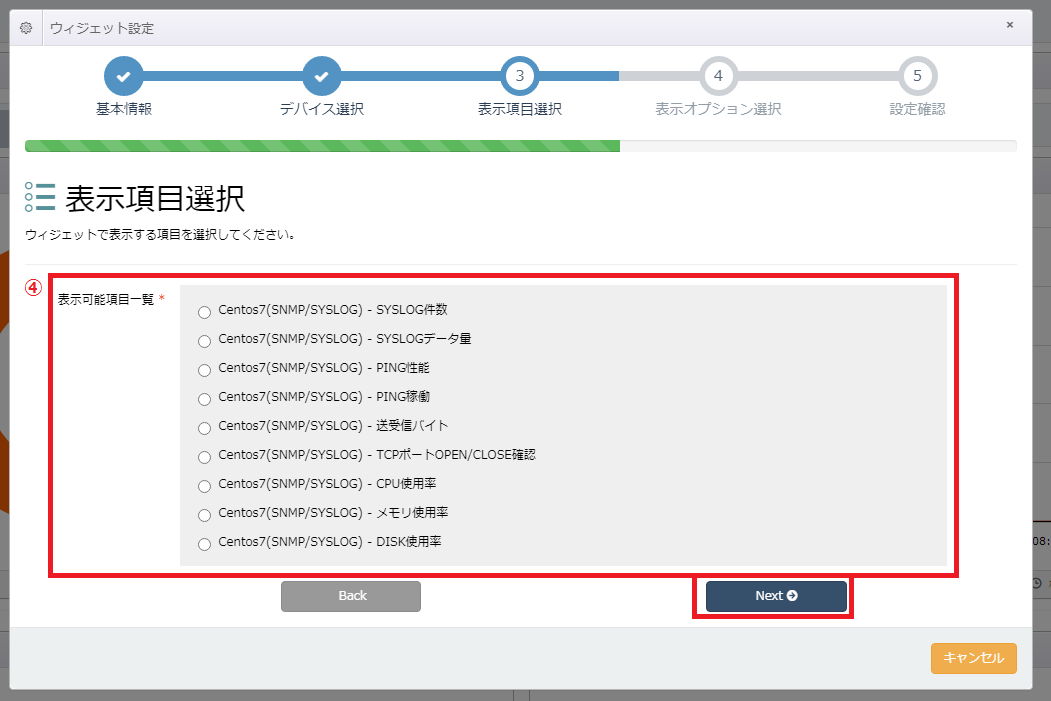This screenshot has height=701, width=1051.
Task: Click the 表示可能項目一覧 field label
Action: pos(106,300)
